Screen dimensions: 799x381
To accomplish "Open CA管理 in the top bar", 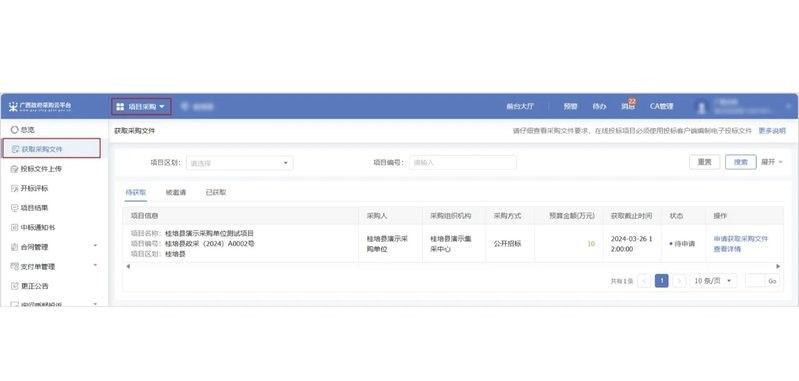I will click(661, 106).
